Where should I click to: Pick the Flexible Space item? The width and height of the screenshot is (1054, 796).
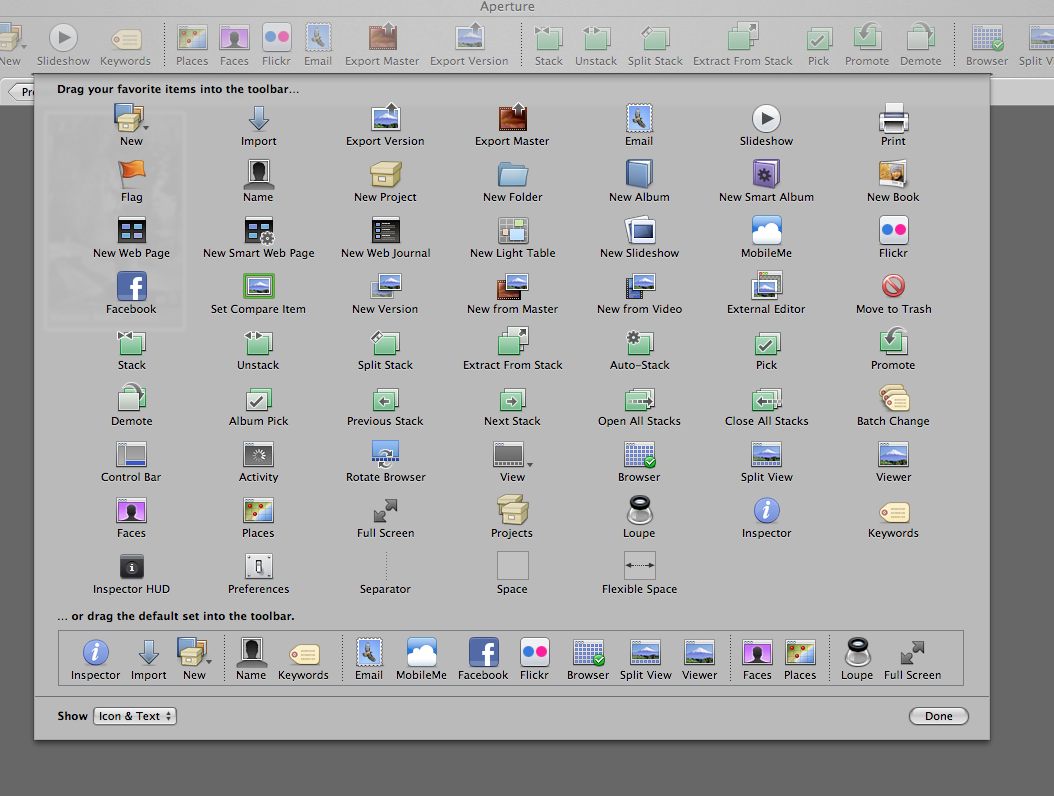639,566
